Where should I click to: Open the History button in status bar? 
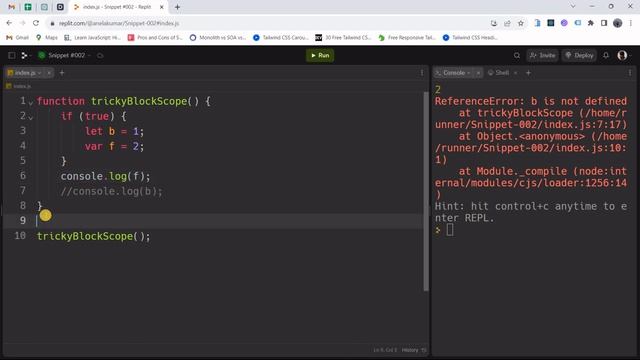click(x=413, y=350)
